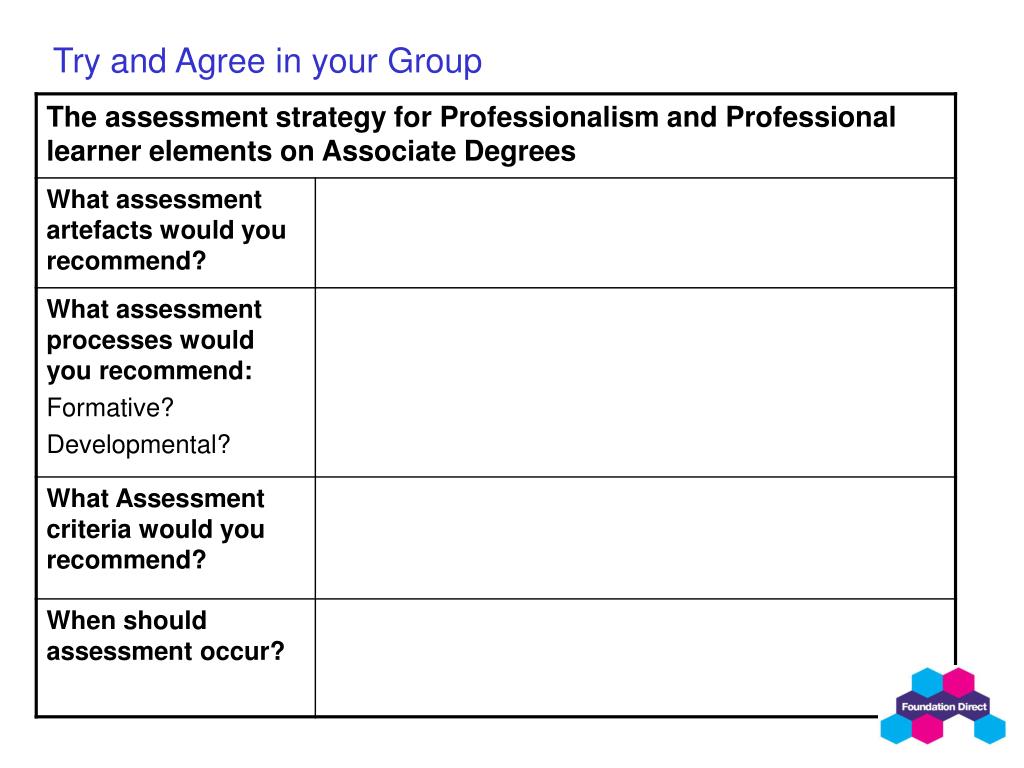Click the empty answer cell beside assessment artefacts
Screen dimensions: 1024x768
click(635, 232)
